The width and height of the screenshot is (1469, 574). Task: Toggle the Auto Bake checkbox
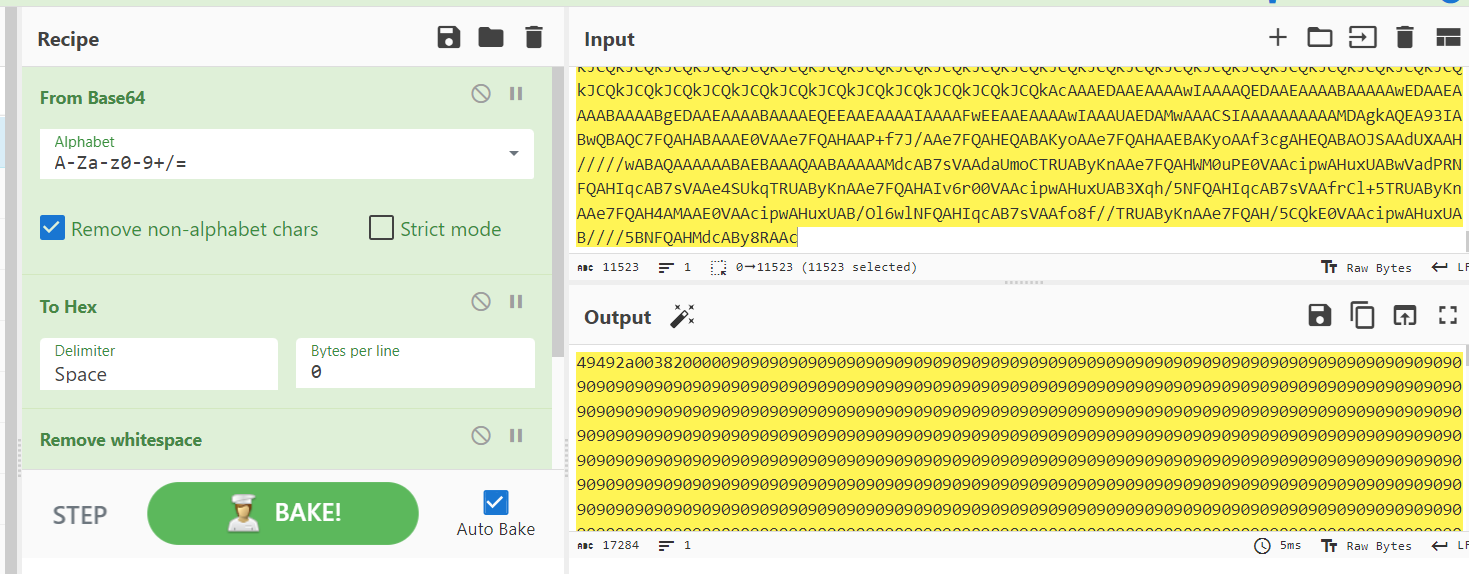point(495,501)
